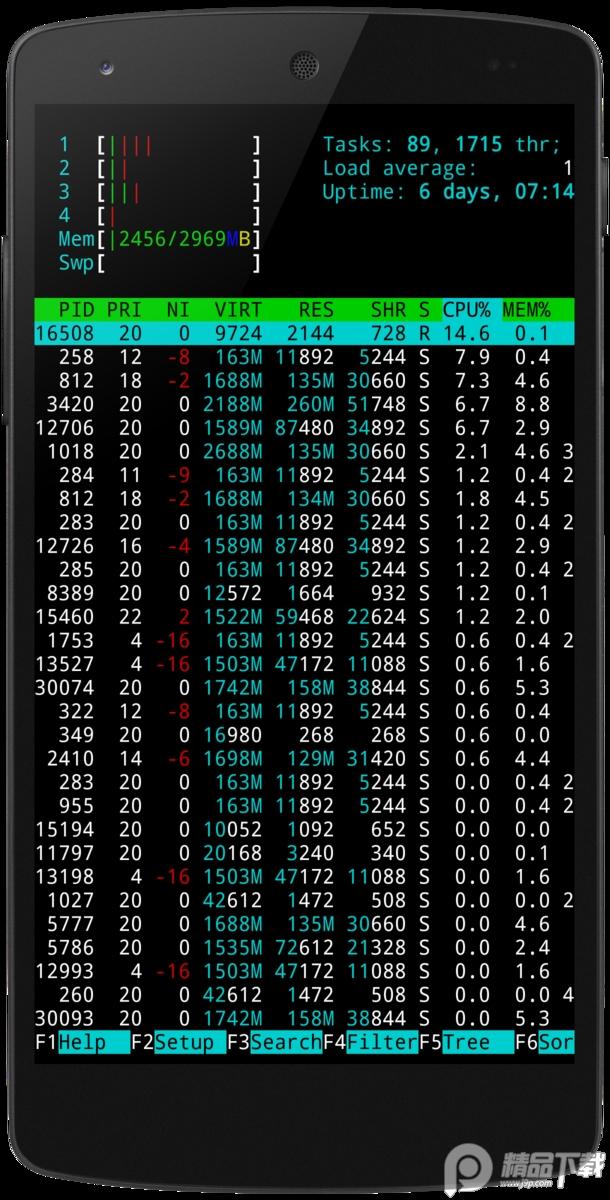Select the process with PID 3420

click(300, 405)
